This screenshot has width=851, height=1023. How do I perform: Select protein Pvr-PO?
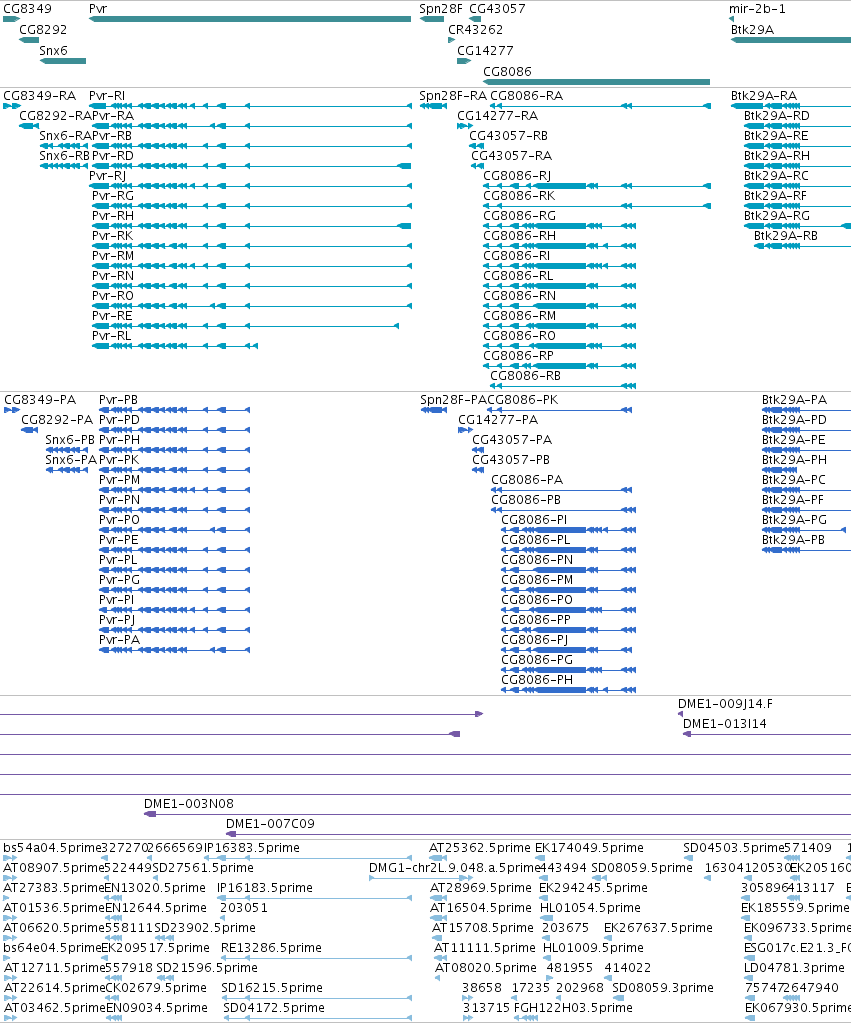pyautogui.click(x=119, y=520)
